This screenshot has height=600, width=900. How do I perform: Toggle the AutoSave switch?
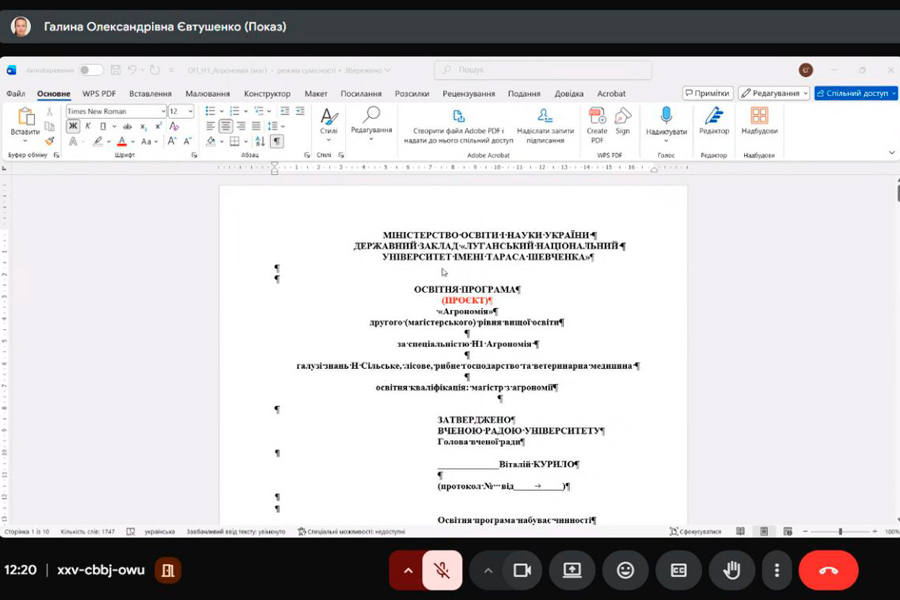click(x=90, y=70)
